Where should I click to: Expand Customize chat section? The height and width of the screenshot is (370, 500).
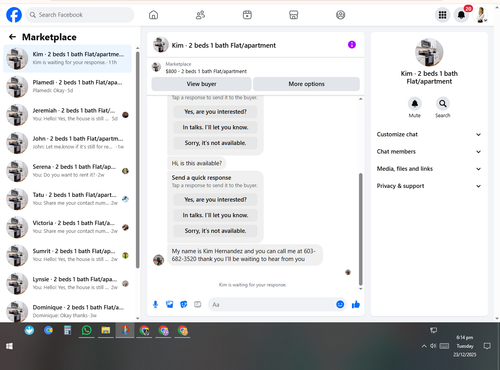(429, 134)
